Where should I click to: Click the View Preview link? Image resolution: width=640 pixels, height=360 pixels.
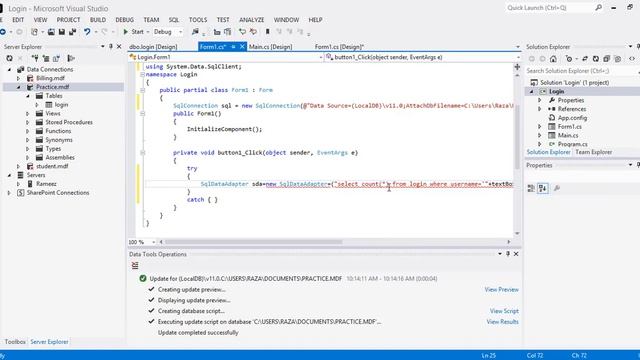pyautogui.click(x=502, y=289)
